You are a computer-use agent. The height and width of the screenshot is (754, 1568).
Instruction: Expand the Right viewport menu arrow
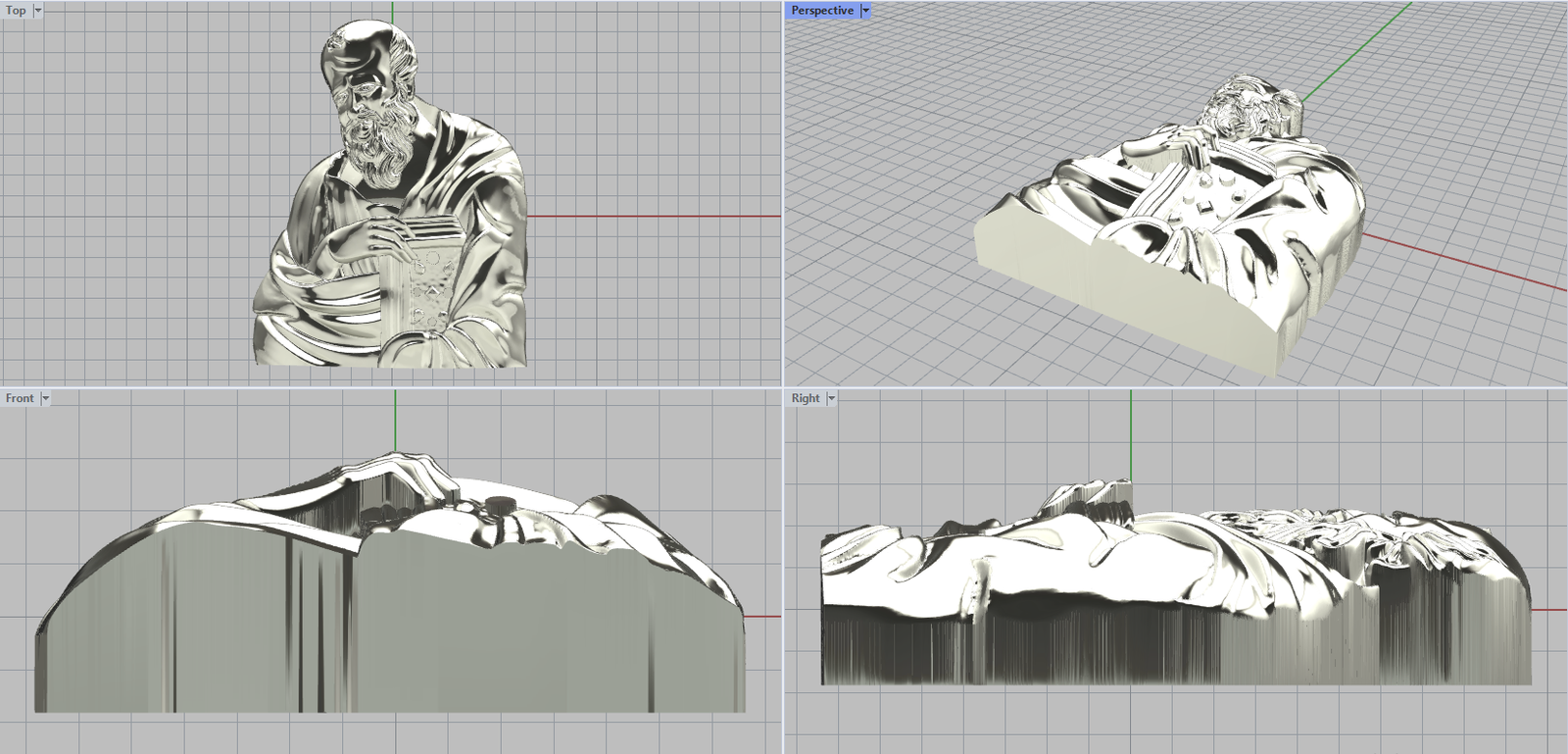click(831, 398)
